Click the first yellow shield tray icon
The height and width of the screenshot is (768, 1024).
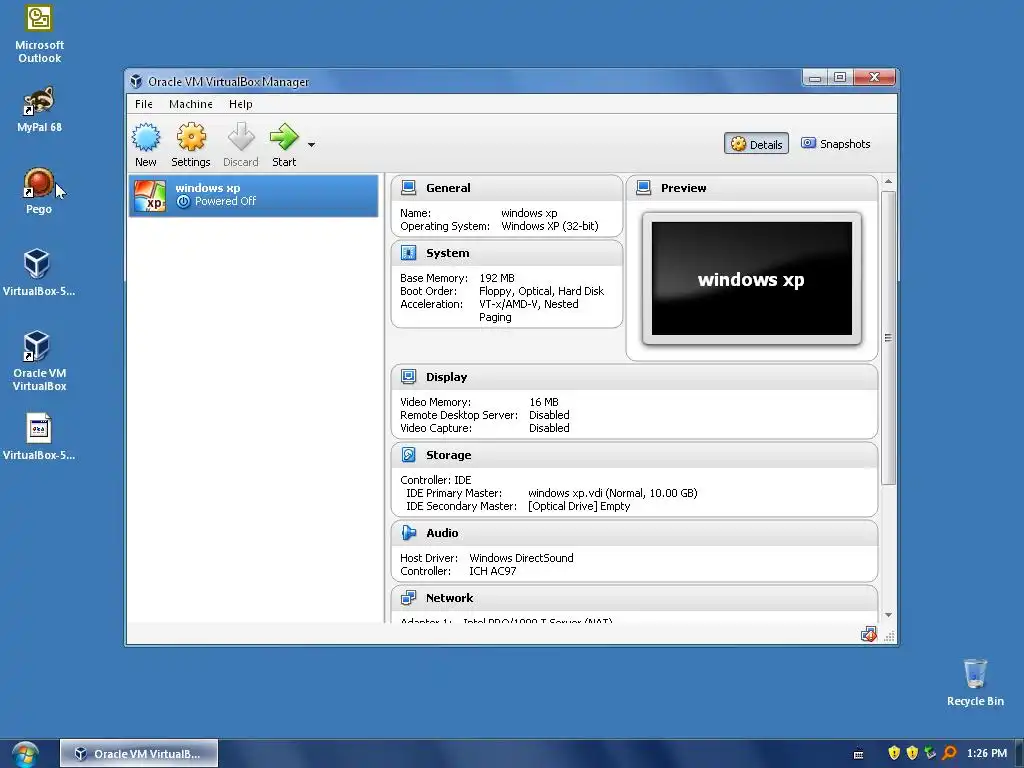tap(894, 753)
